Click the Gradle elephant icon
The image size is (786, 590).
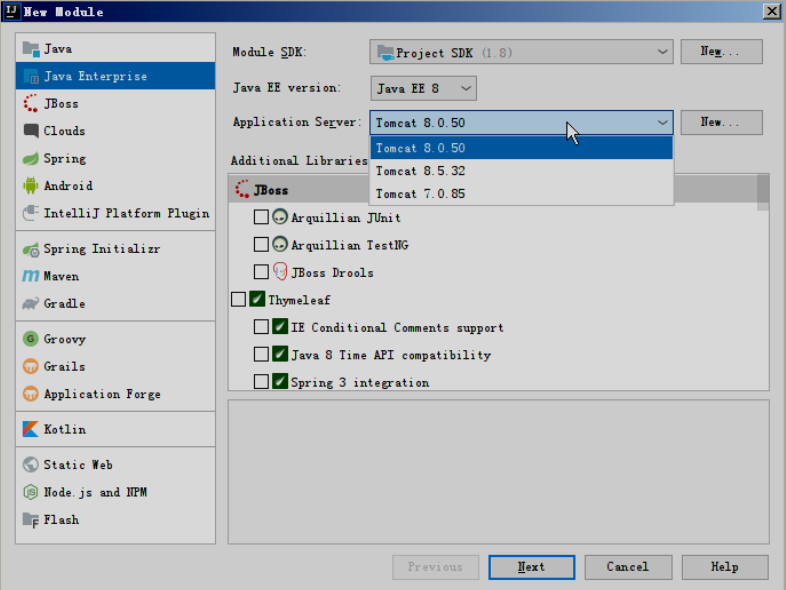tap(31, 304)
